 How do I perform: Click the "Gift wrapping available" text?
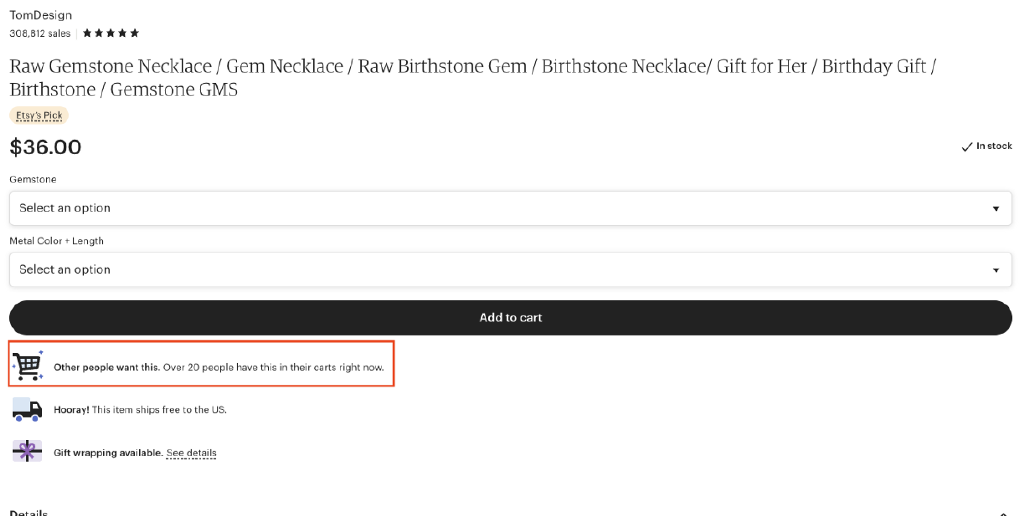tap(108, 453)
